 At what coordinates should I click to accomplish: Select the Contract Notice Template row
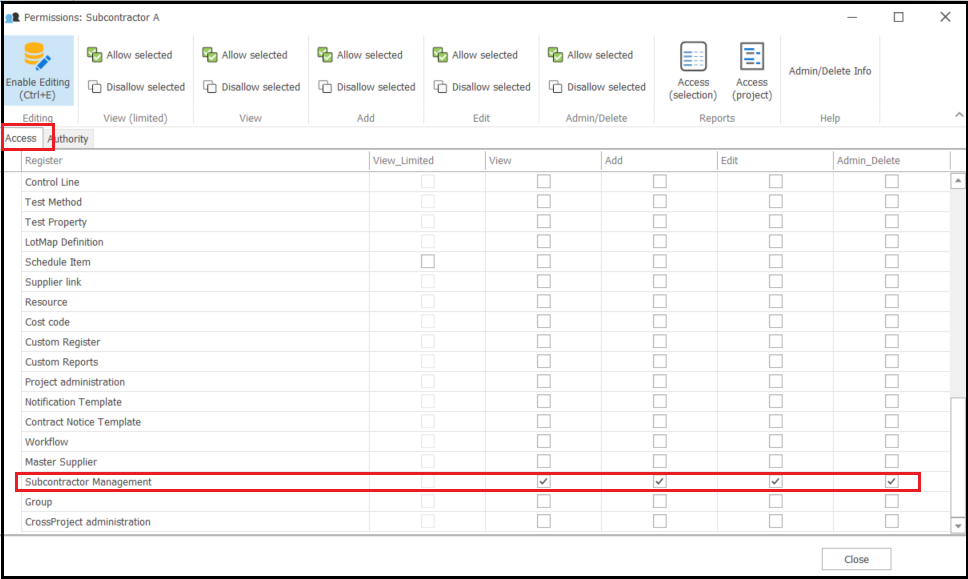[x=485, y=422]
